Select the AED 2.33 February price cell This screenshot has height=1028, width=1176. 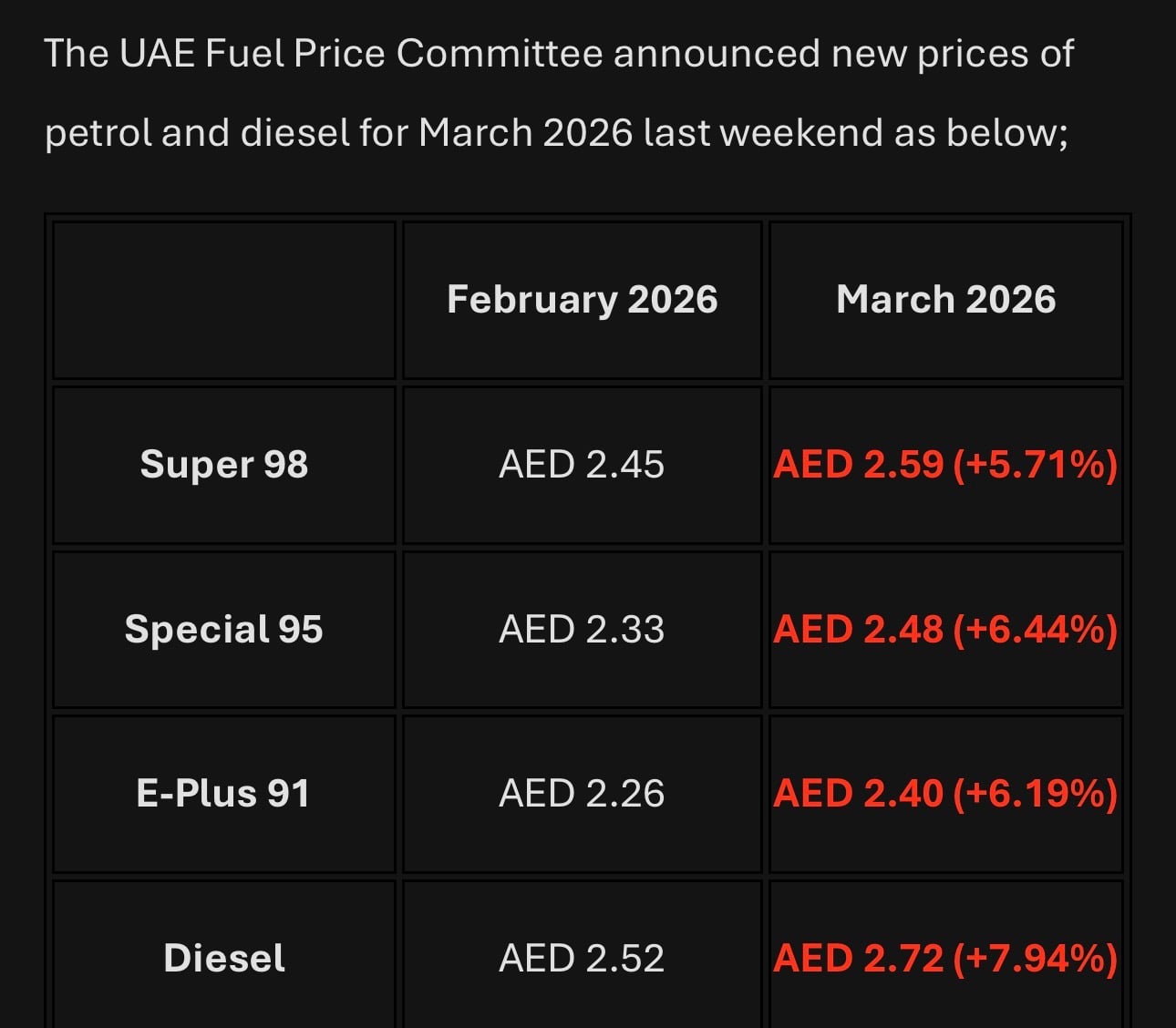click(582, 630)
